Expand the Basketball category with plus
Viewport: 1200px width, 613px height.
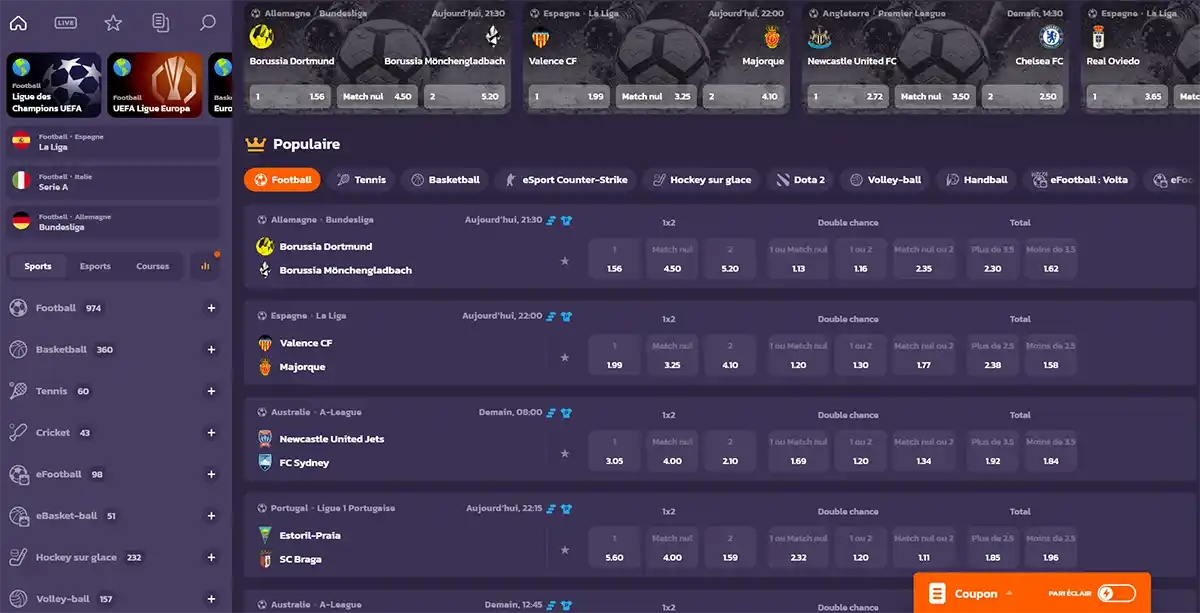[211, 350]
